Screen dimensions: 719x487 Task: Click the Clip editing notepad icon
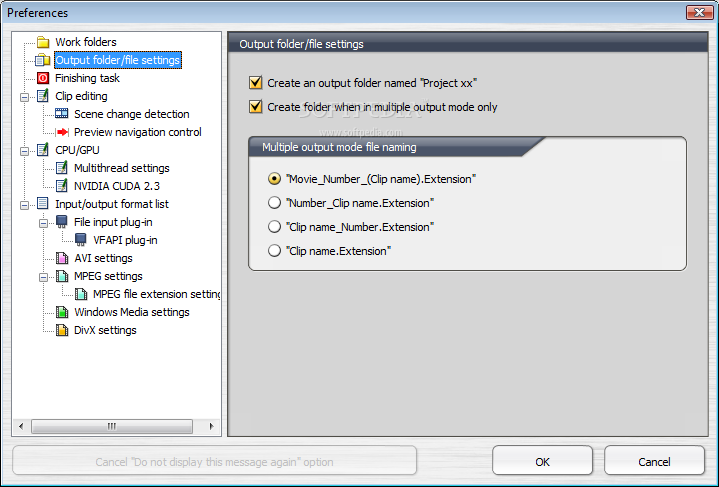(43, 96)
